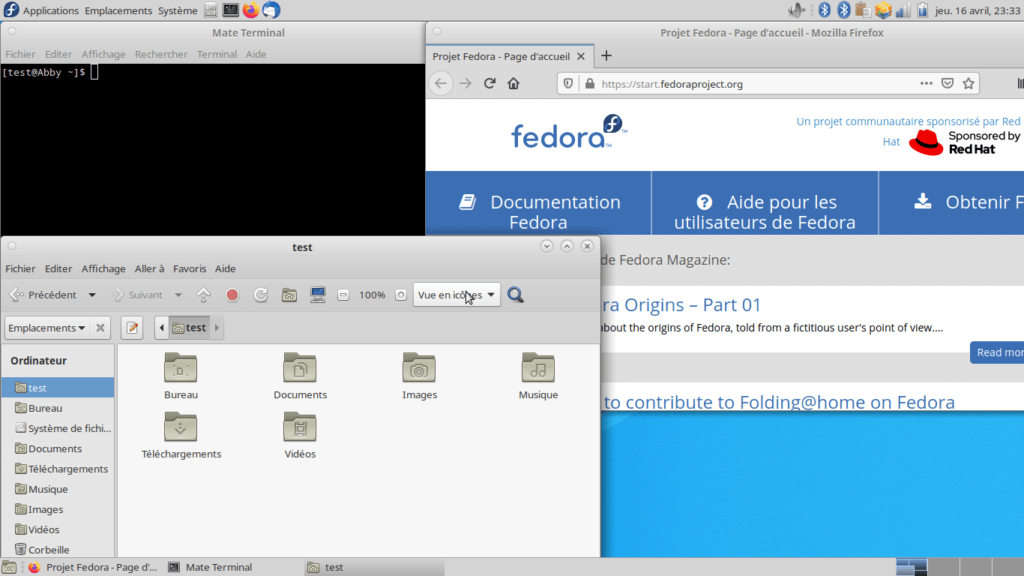Open a new Firefox tab
Screen dimensions: 1024x576
click(x=606, y=56)
